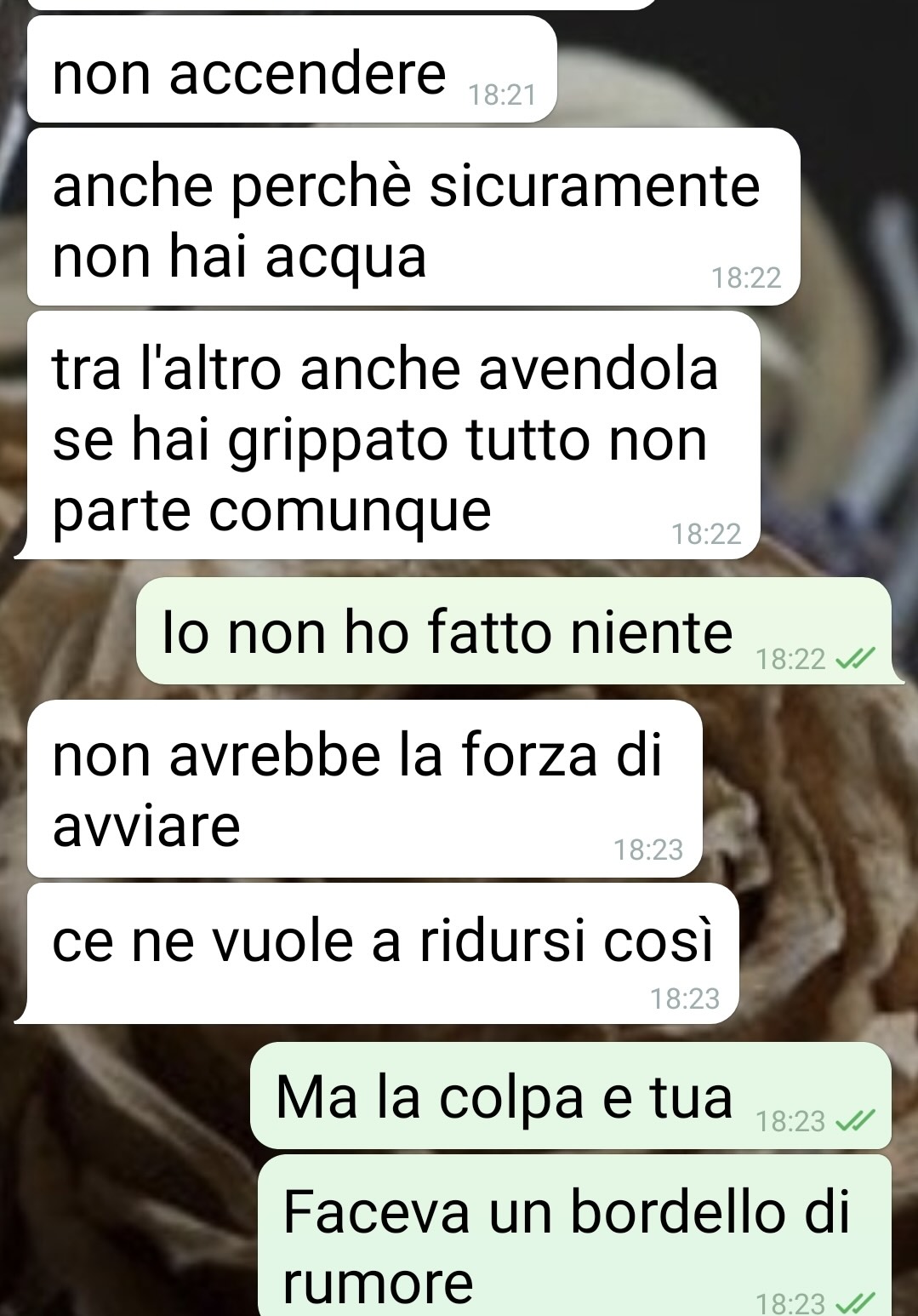Tap the 18:22 timestamp next to 'fatto niente'
This screenshot has width=918, height=1316.
[791, 659]
